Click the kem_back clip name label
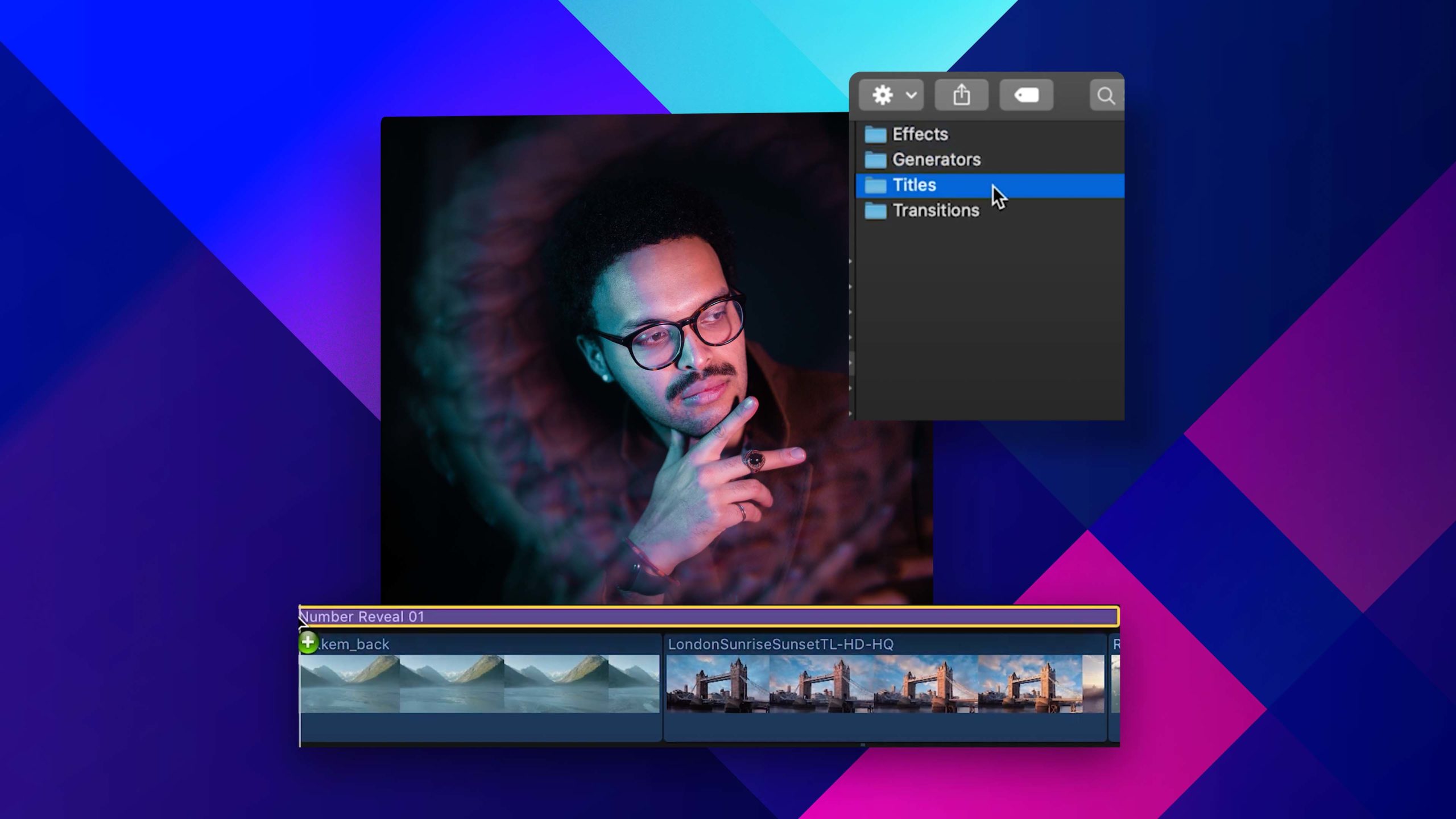 355,644
